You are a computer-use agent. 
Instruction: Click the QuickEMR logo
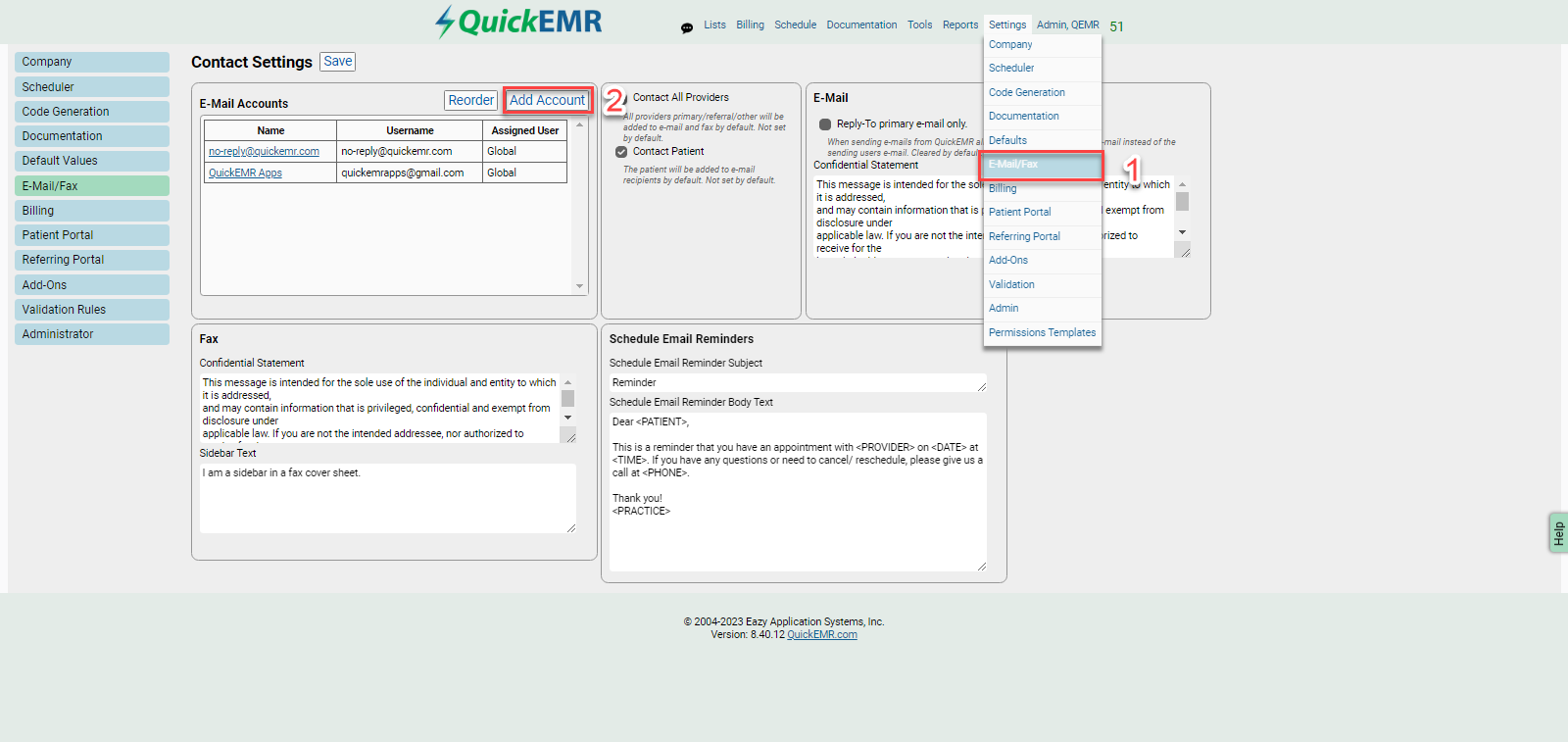point(518,22)
